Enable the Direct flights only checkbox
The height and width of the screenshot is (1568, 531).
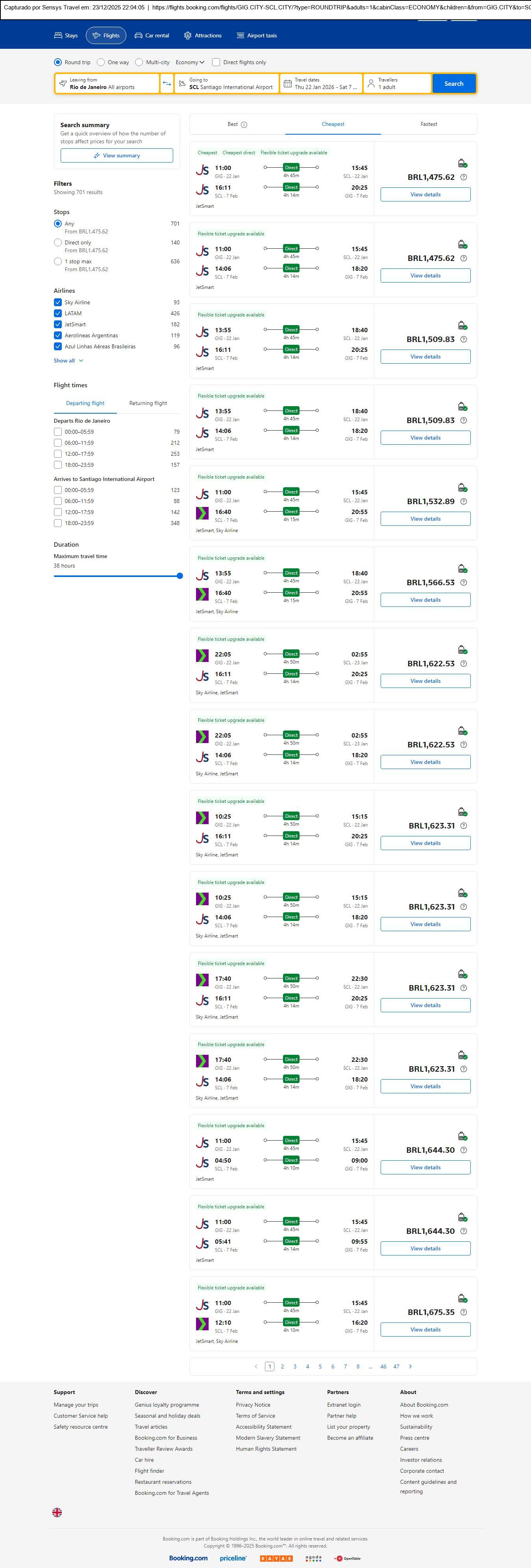[x=216, y=62]
